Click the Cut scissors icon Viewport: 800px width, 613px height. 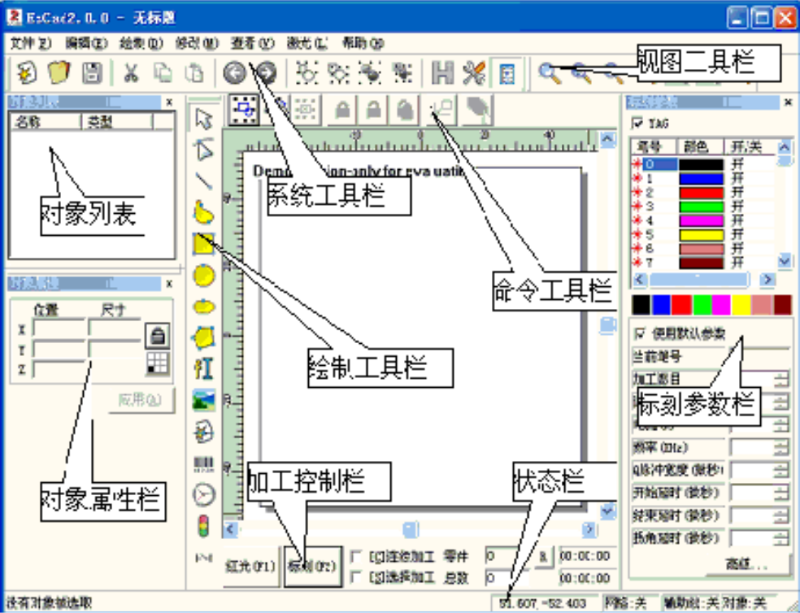coord(131,72)
